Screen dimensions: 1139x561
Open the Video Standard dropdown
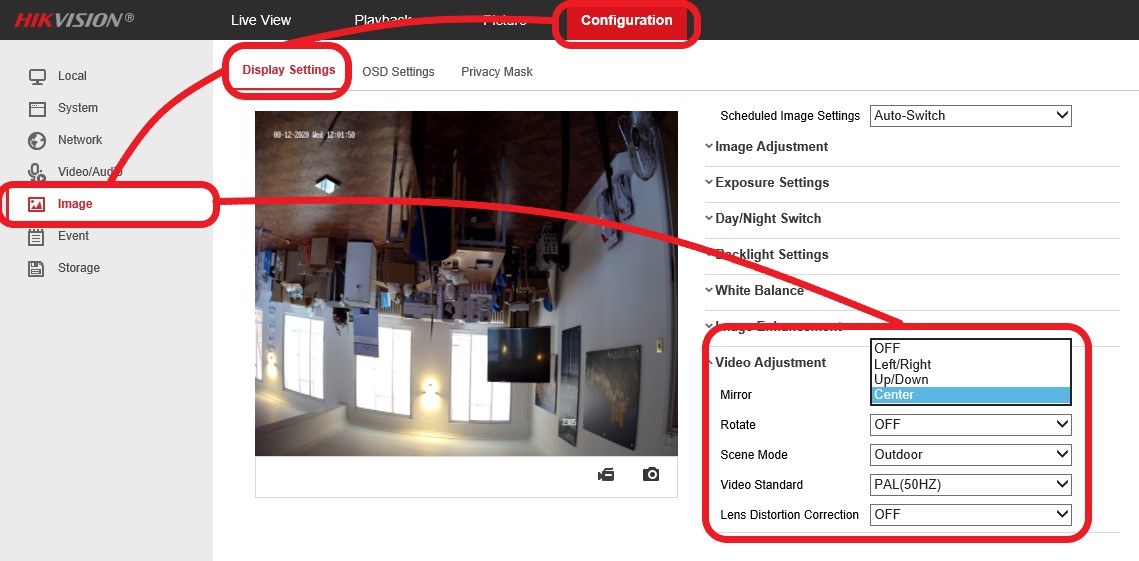[970, 485]
